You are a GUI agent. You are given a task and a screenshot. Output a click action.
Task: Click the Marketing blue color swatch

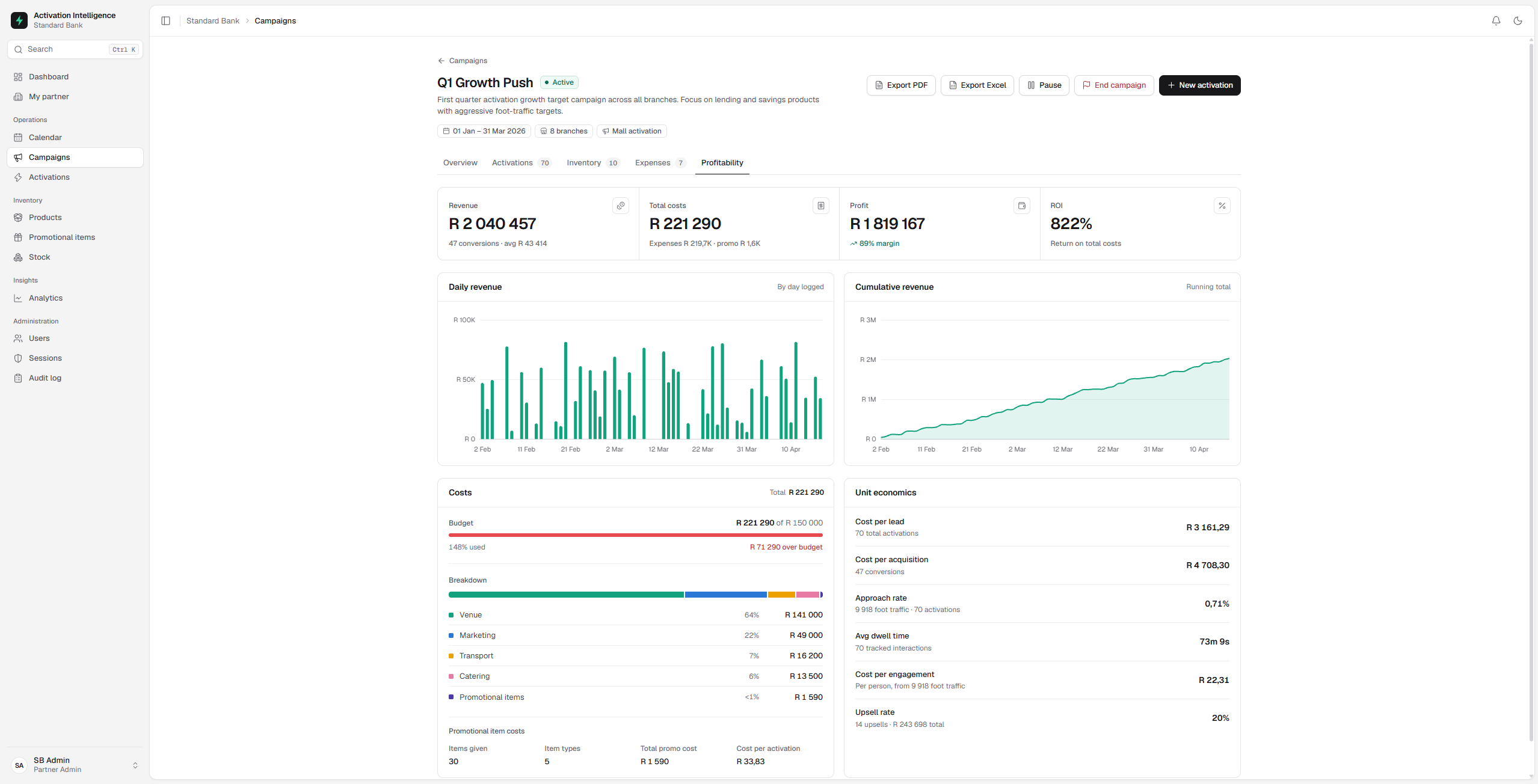pyautogui.click(x=451, y=635)
